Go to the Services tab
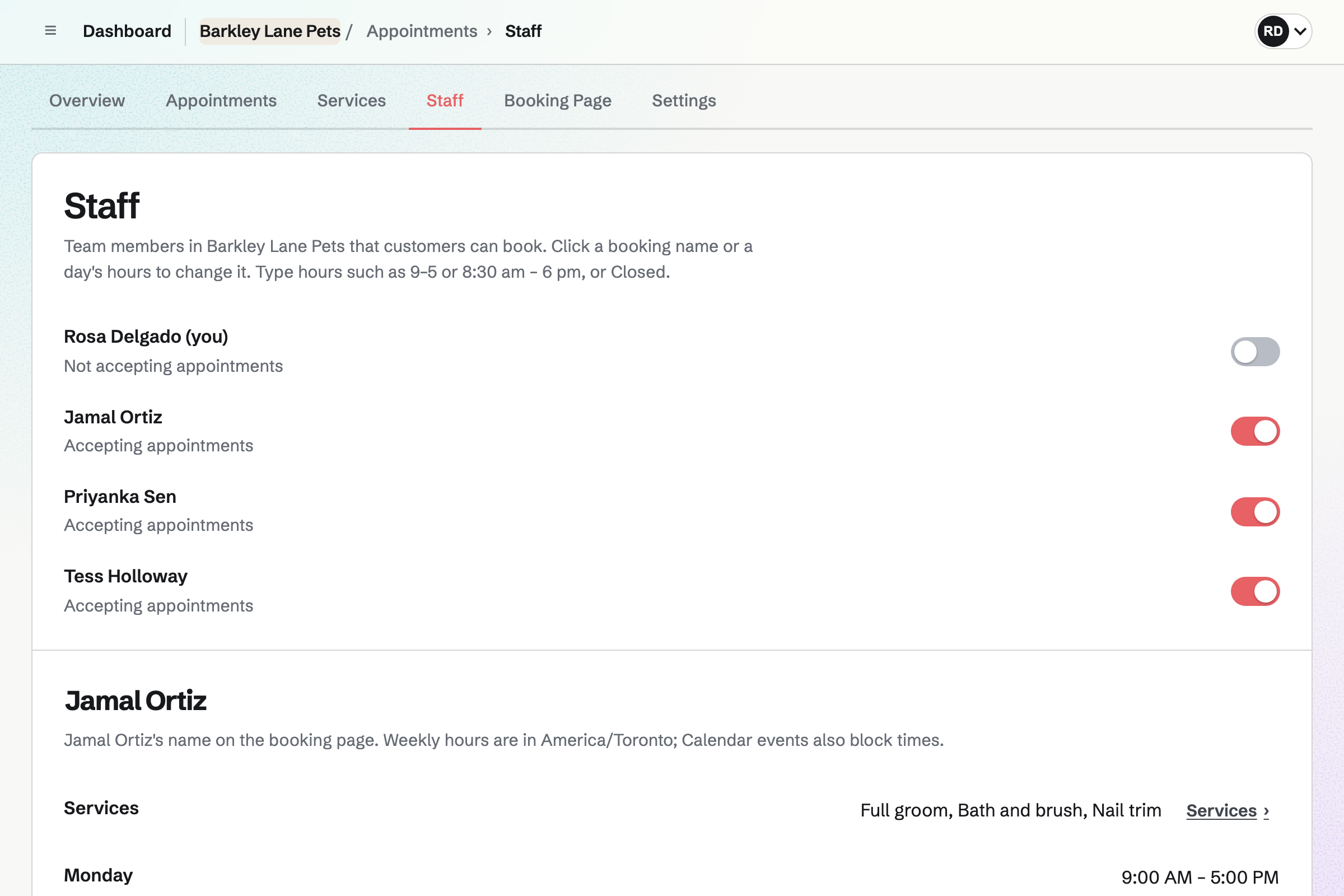The height and width of the screenshot is (896, 1344). pyautogui.click(x=352, y=101)
